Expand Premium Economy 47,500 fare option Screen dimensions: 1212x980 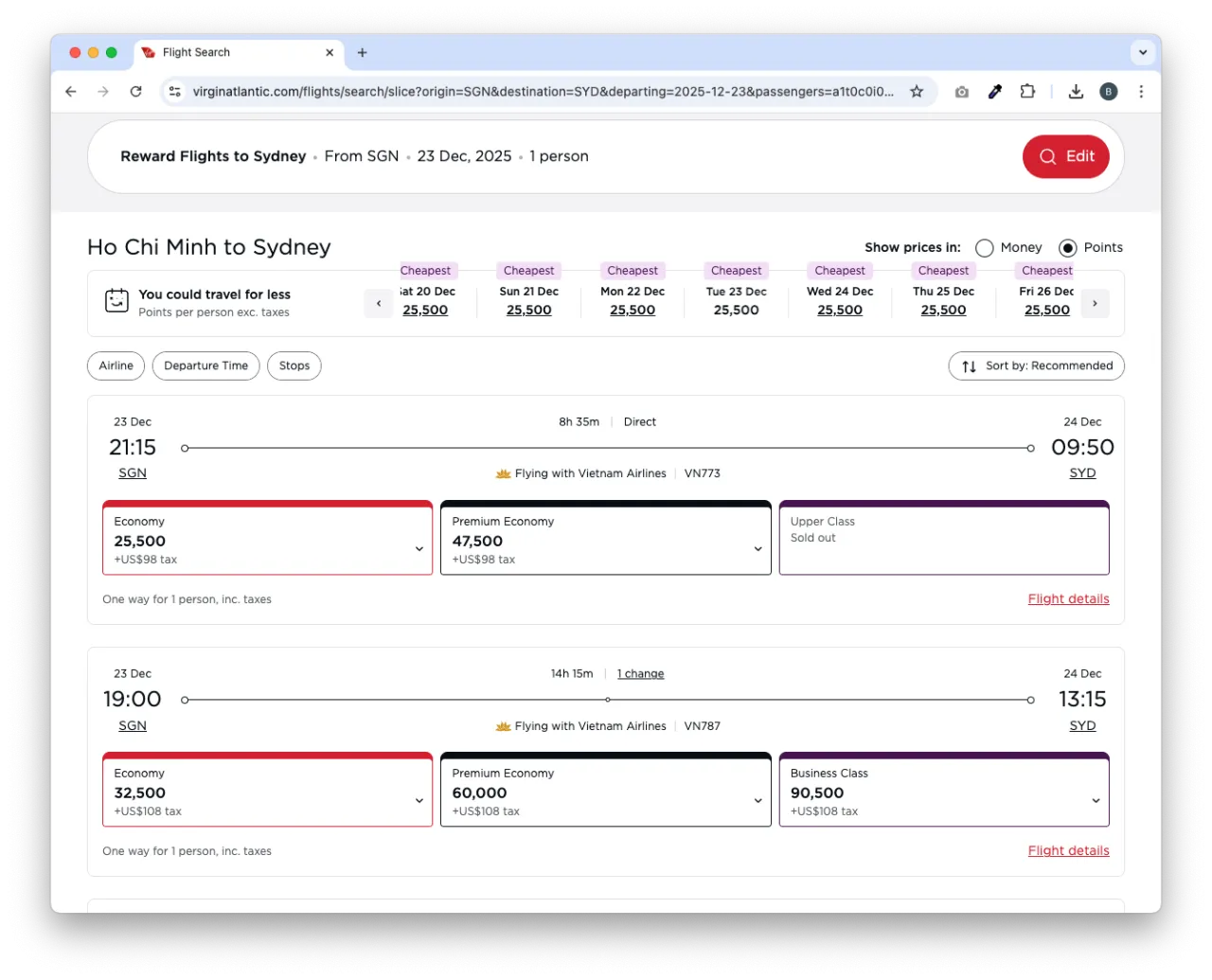click(x=606, y=538)
